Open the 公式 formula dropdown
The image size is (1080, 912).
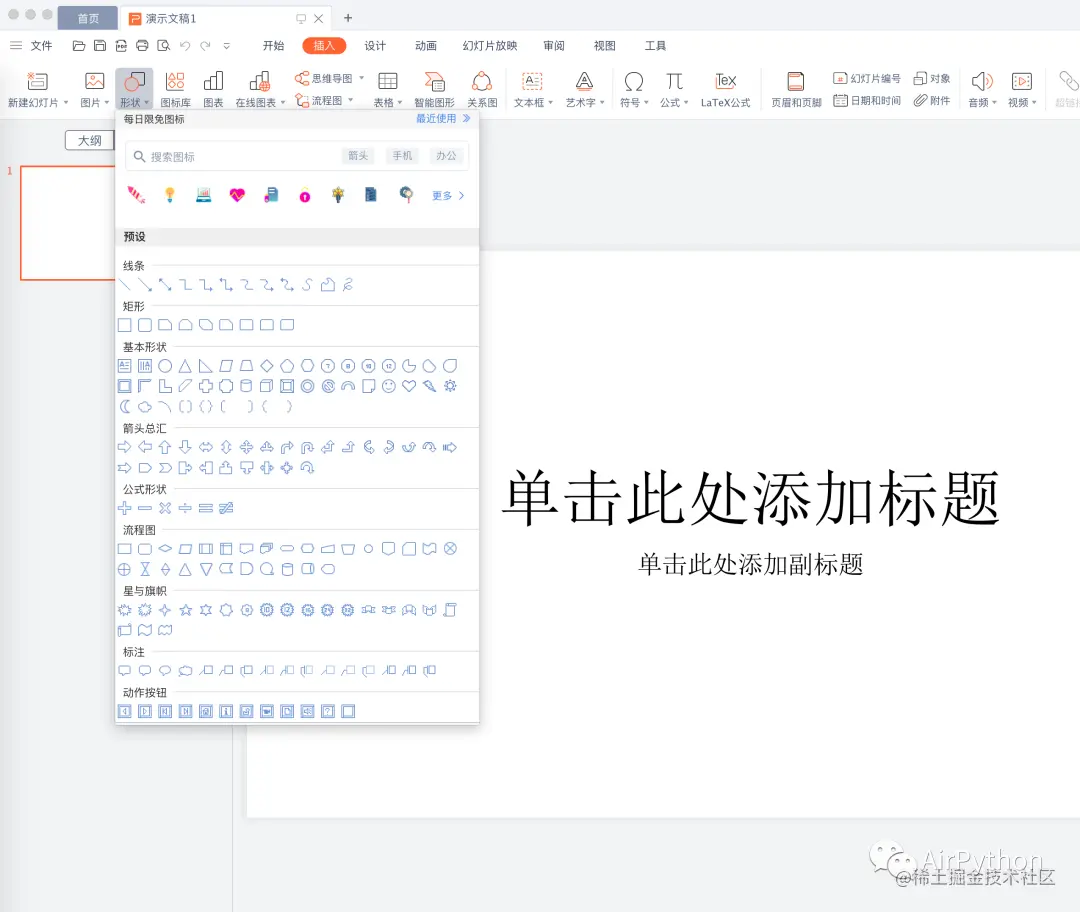(674, 89)
